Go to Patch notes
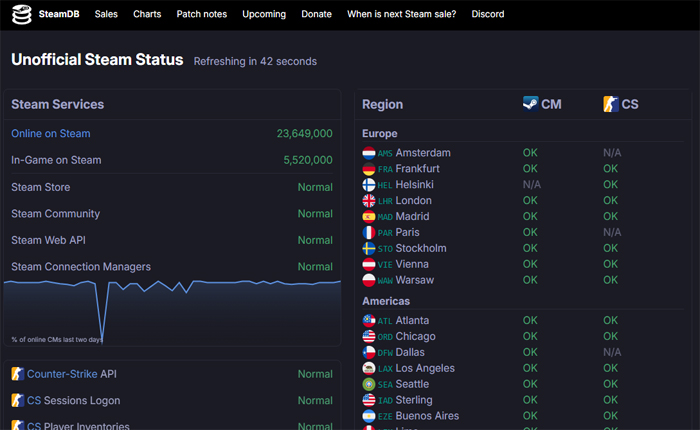 pyautogui.click(x=201, y=14)
